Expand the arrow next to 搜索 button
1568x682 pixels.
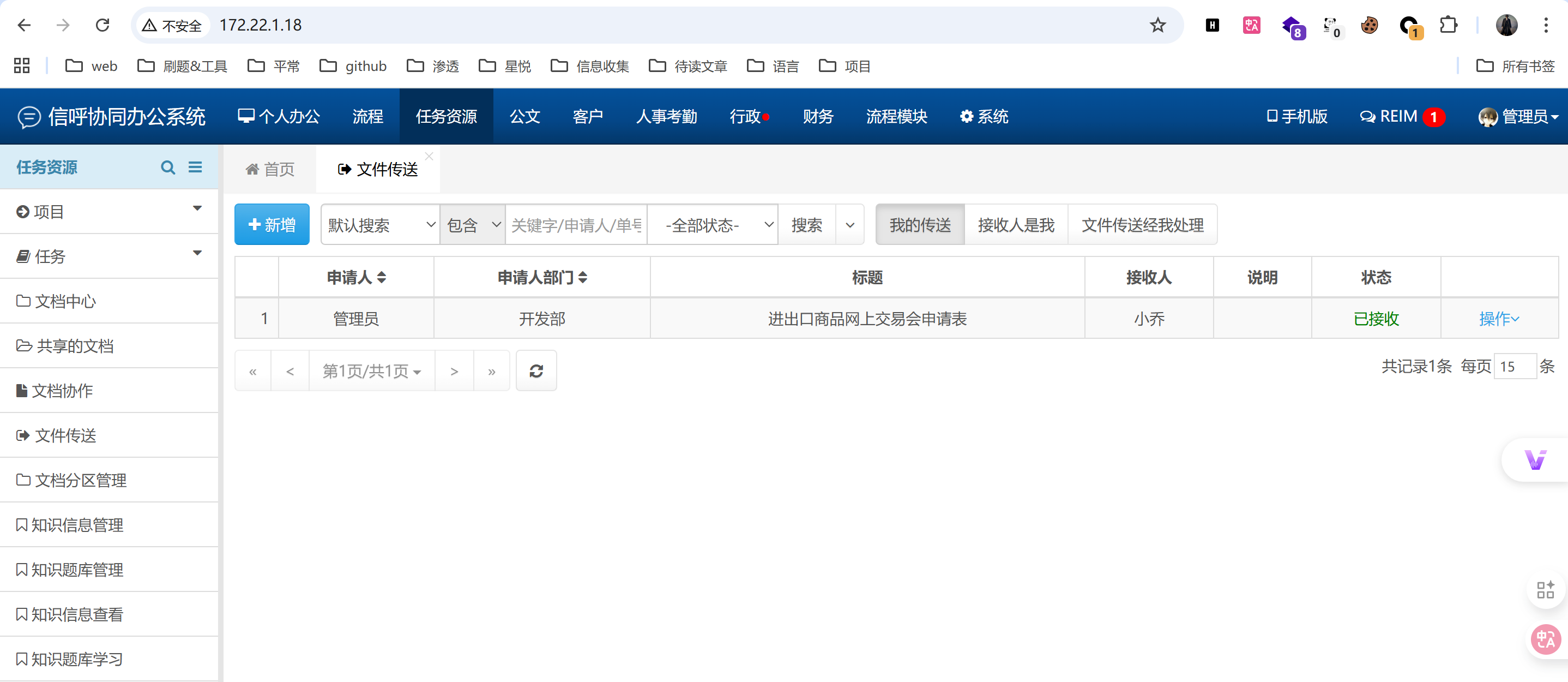pyautogui.click(x=851, y=225)
